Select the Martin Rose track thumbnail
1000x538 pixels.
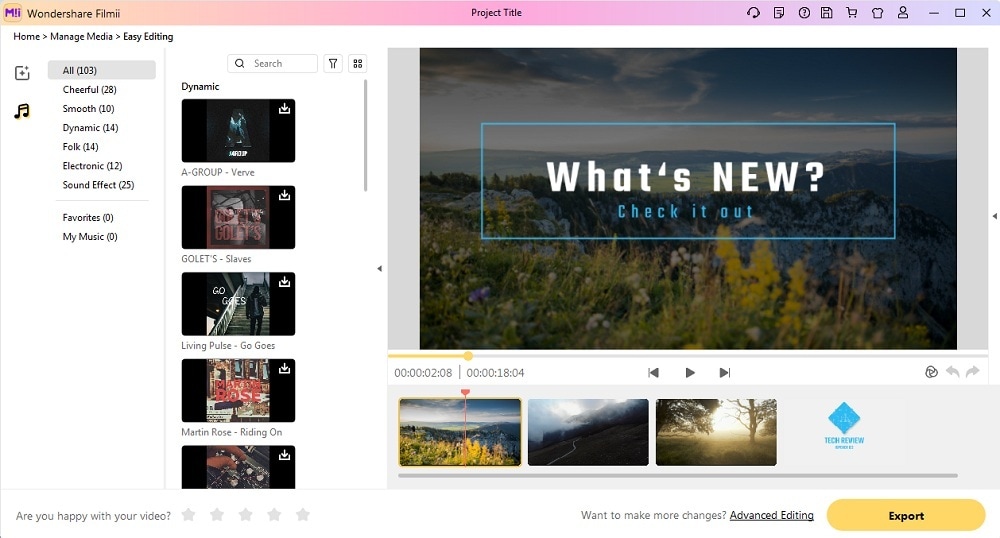[238, 391]
